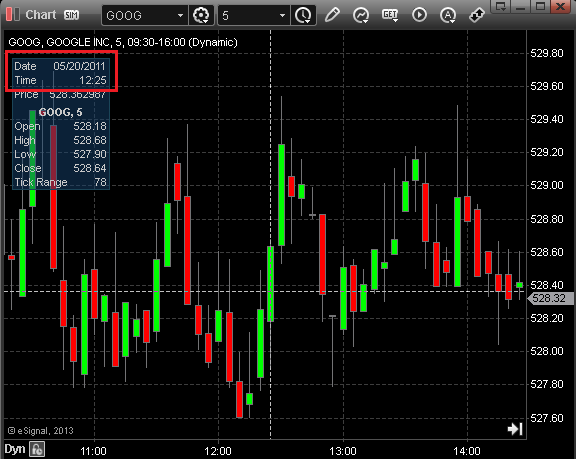Click the eSignal, 2013 copyright text
The width and height of the screenshot is (576, 459).
pos(41,431)
